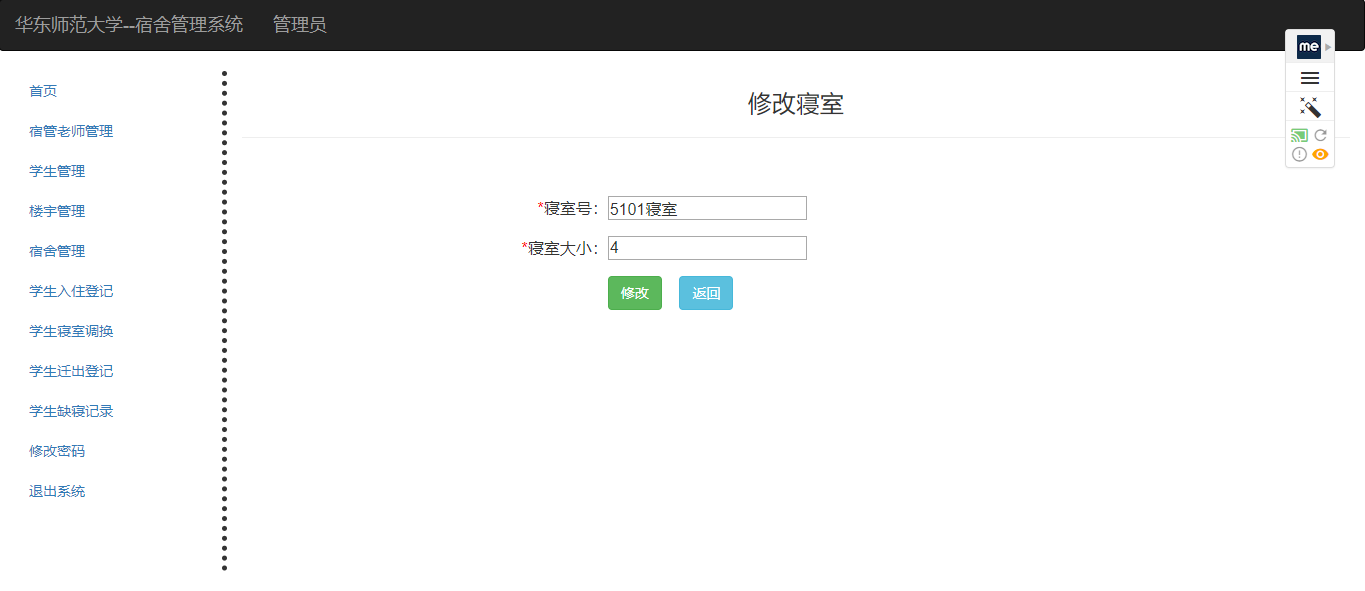The width and height of the screenshot is (1365, 591).
Task: Click the 寝室号 field label
Action: (x=568, y=209)
